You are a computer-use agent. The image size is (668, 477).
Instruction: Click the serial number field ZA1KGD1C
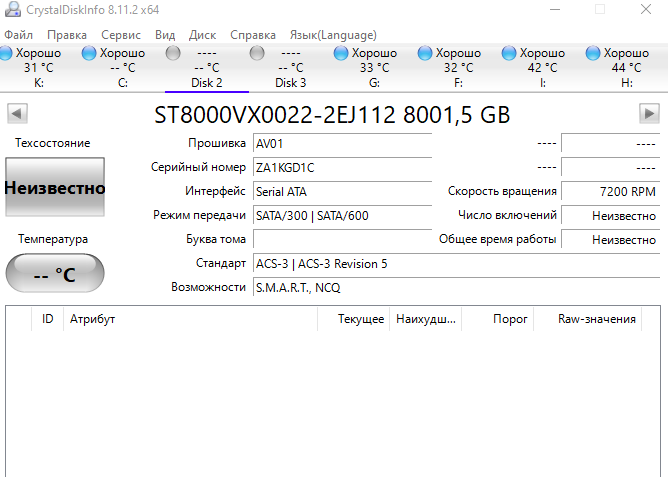343,167
